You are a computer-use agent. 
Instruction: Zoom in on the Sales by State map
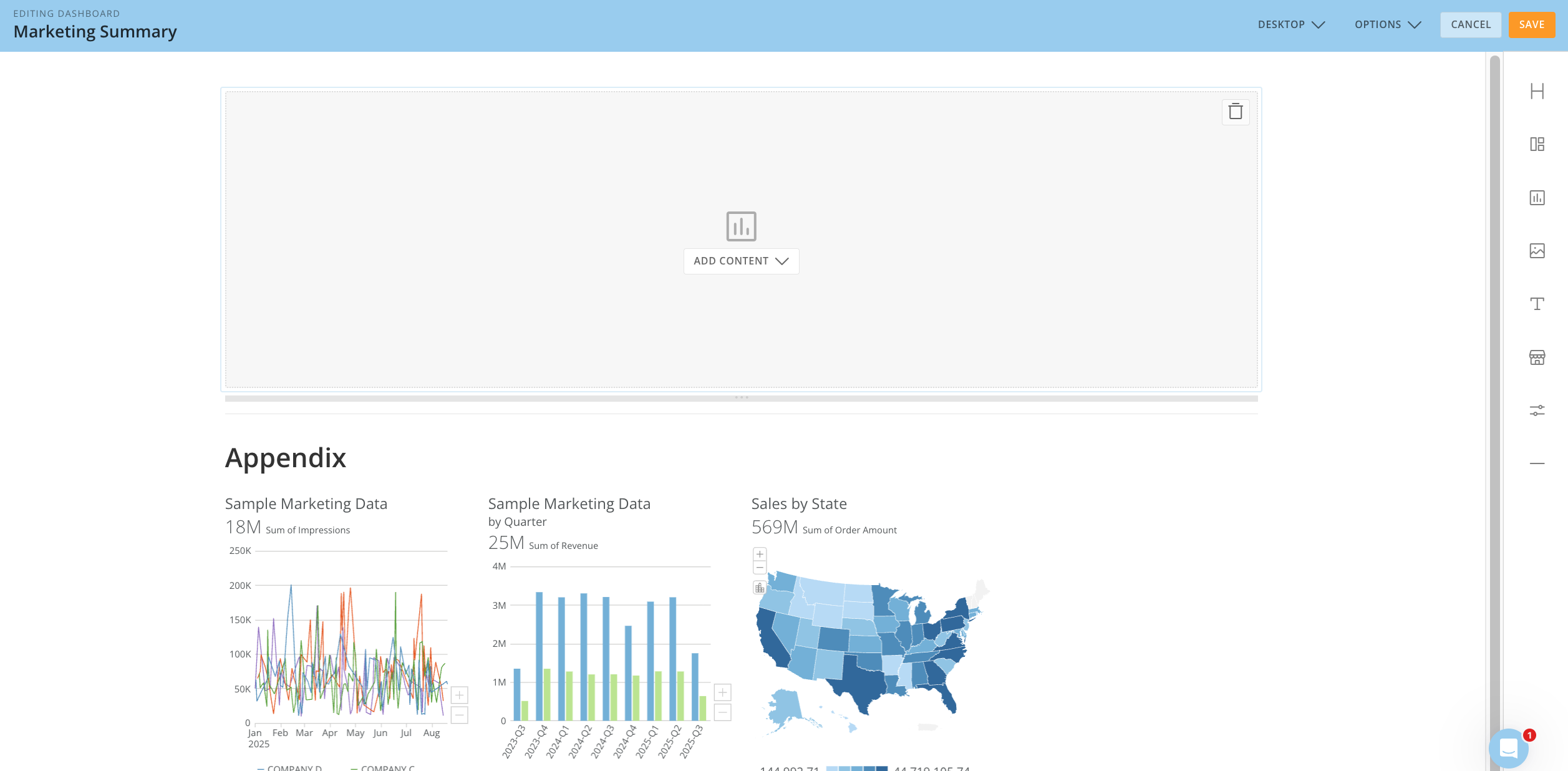click(760, 554)
